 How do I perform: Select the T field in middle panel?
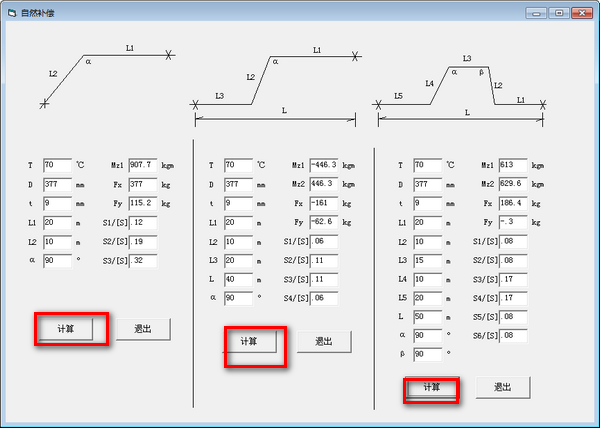(238, 165)
